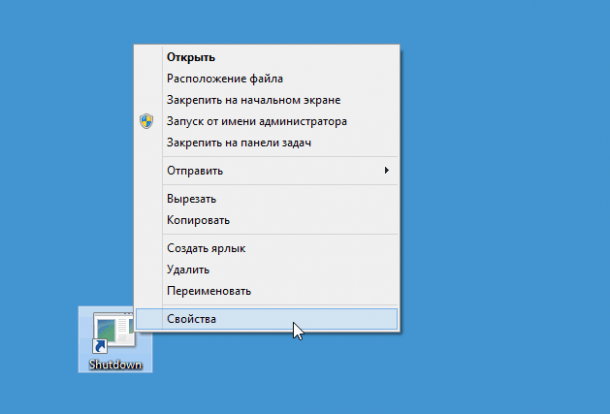Choose Переименовать from the context menu
This screenshot has width=610, height=414.
click(x=209, y=291)
